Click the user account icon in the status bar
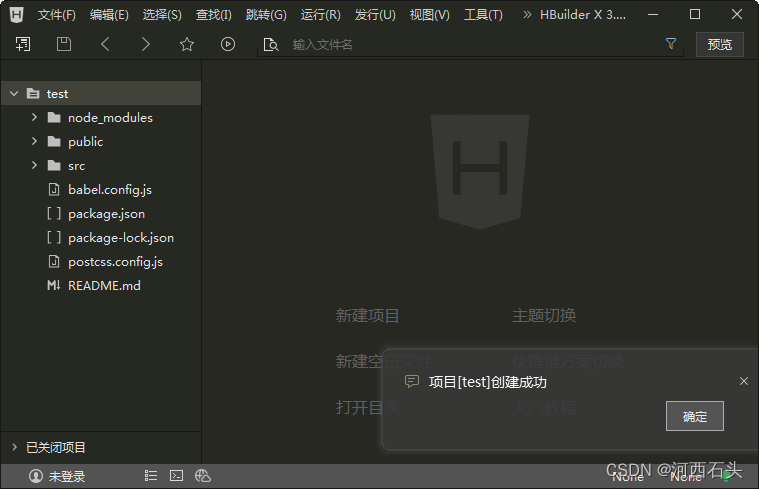759x489 pixels. 36,476
